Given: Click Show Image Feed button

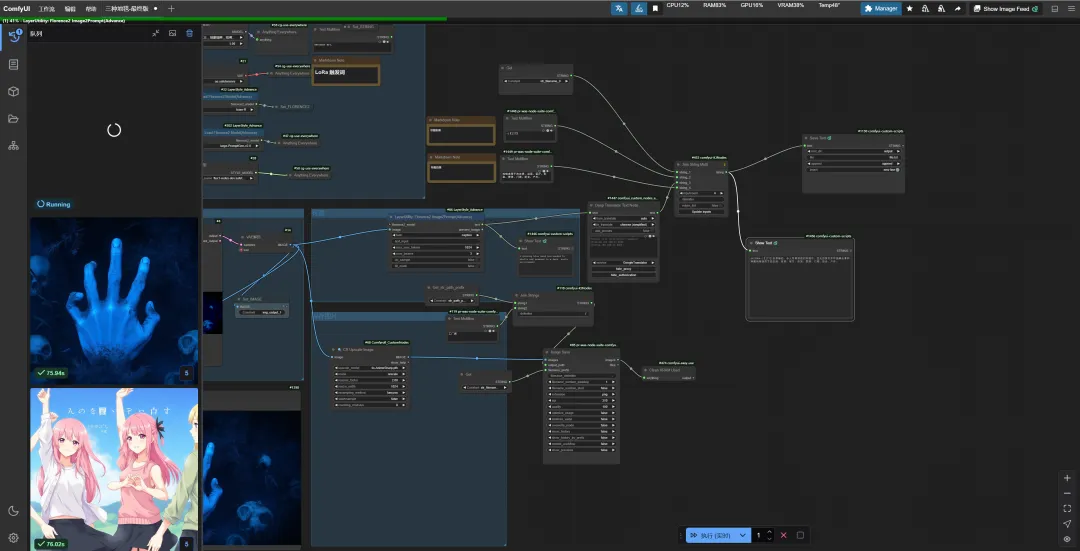Looking at the screenshot, I should pyautogui.click(x=1006, y=8).
